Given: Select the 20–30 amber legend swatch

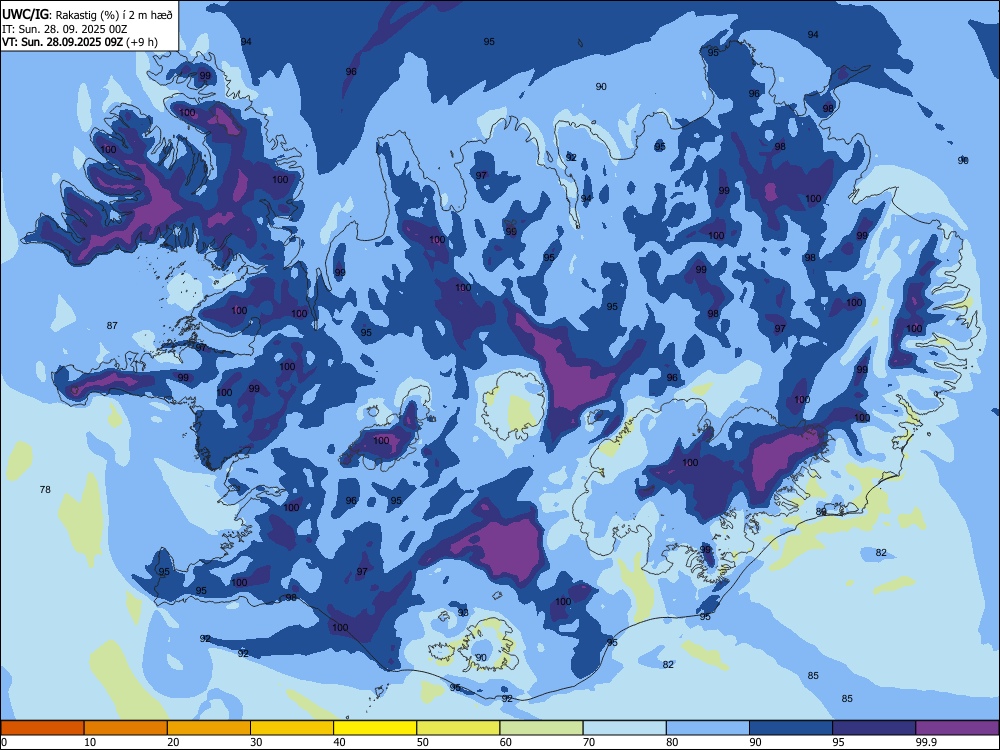Looking at the screenshot, I should tap(209, 728).
